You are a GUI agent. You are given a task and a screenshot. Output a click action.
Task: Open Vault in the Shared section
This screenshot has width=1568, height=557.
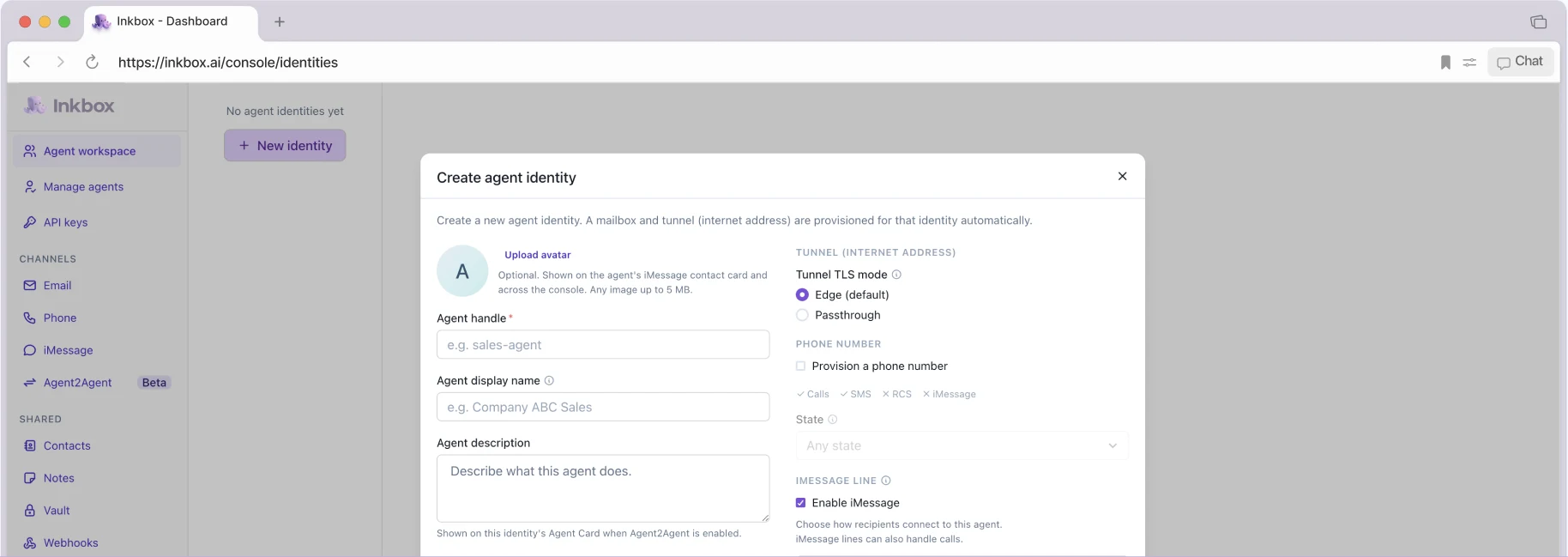[97, 511]
